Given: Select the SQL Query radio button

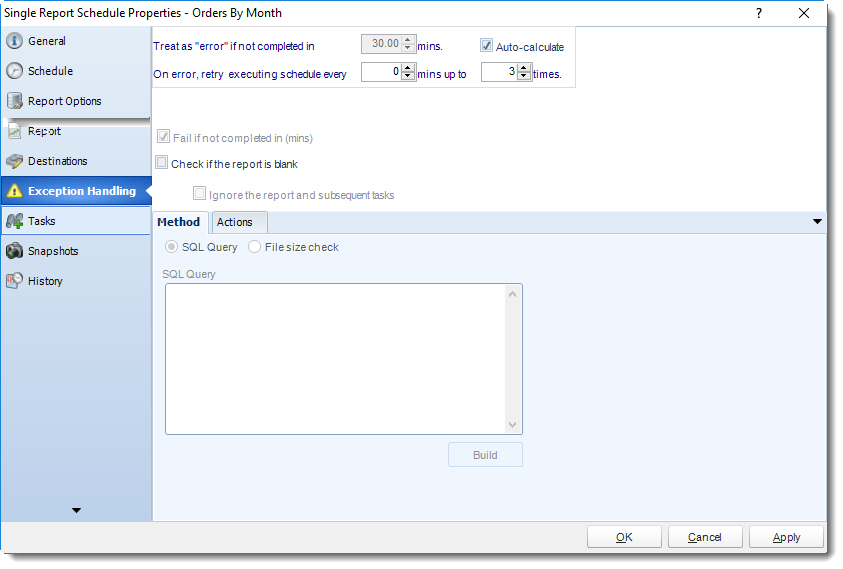Looking at the screenshot, I should (172, 247).
